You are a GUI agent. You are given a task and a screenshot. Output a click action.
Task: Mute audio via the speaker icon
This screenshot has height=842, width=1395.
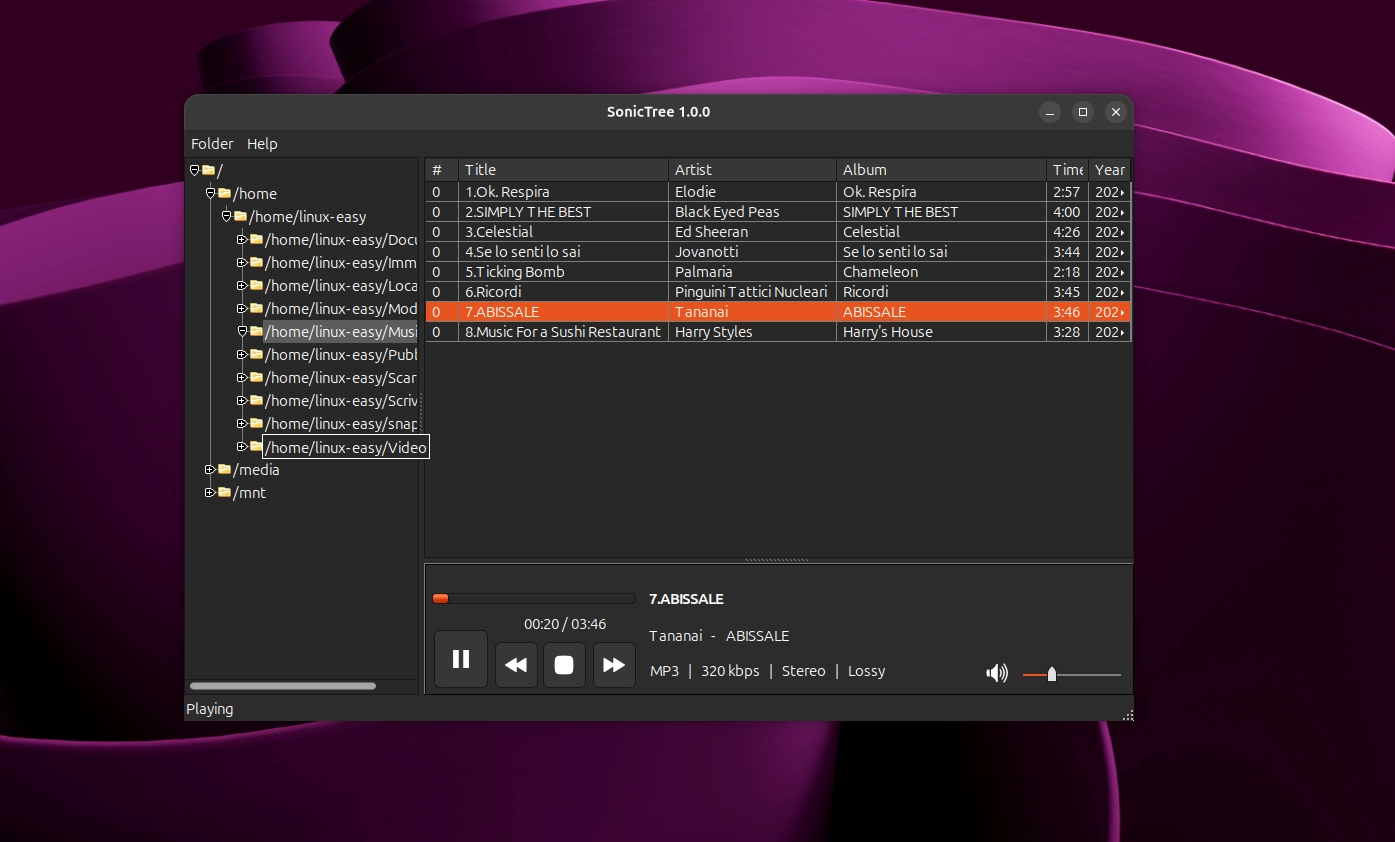pyautogui.click(x=997, y=673)
